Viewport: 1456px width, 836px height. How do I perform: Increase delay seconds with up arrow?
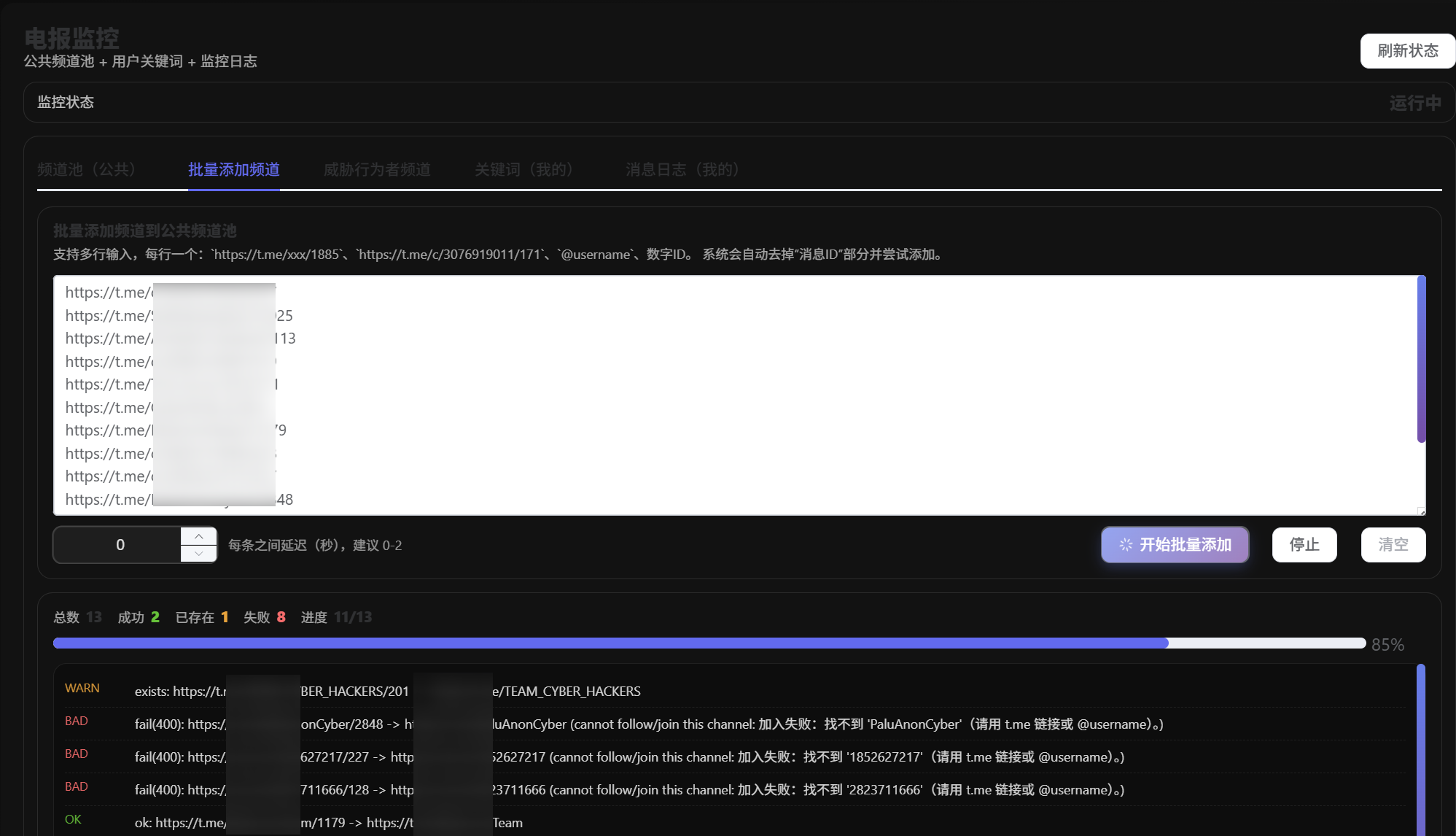(198, 536)
